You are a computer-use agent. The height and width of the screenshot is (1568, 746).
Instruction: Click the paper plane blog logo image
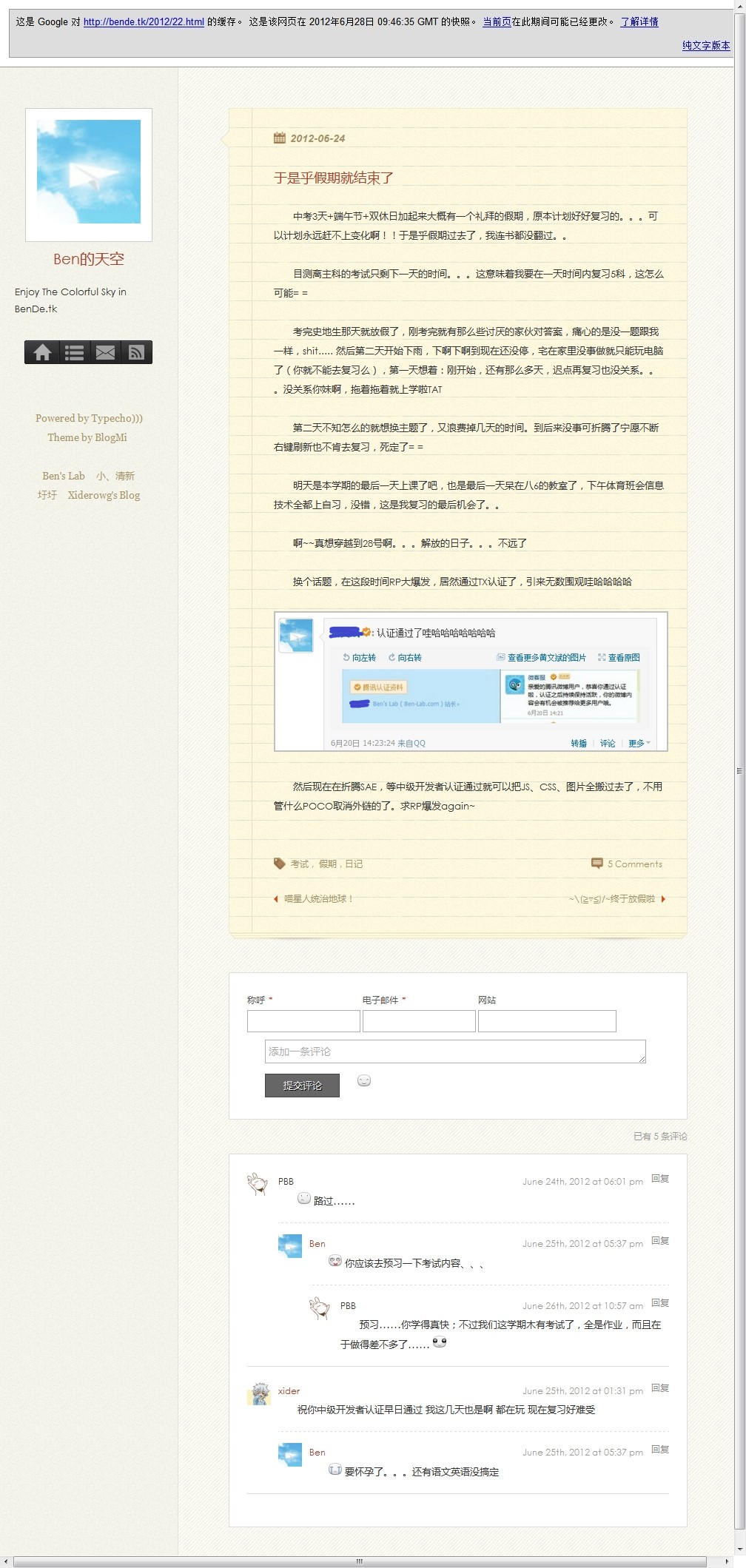click(89, 172)
